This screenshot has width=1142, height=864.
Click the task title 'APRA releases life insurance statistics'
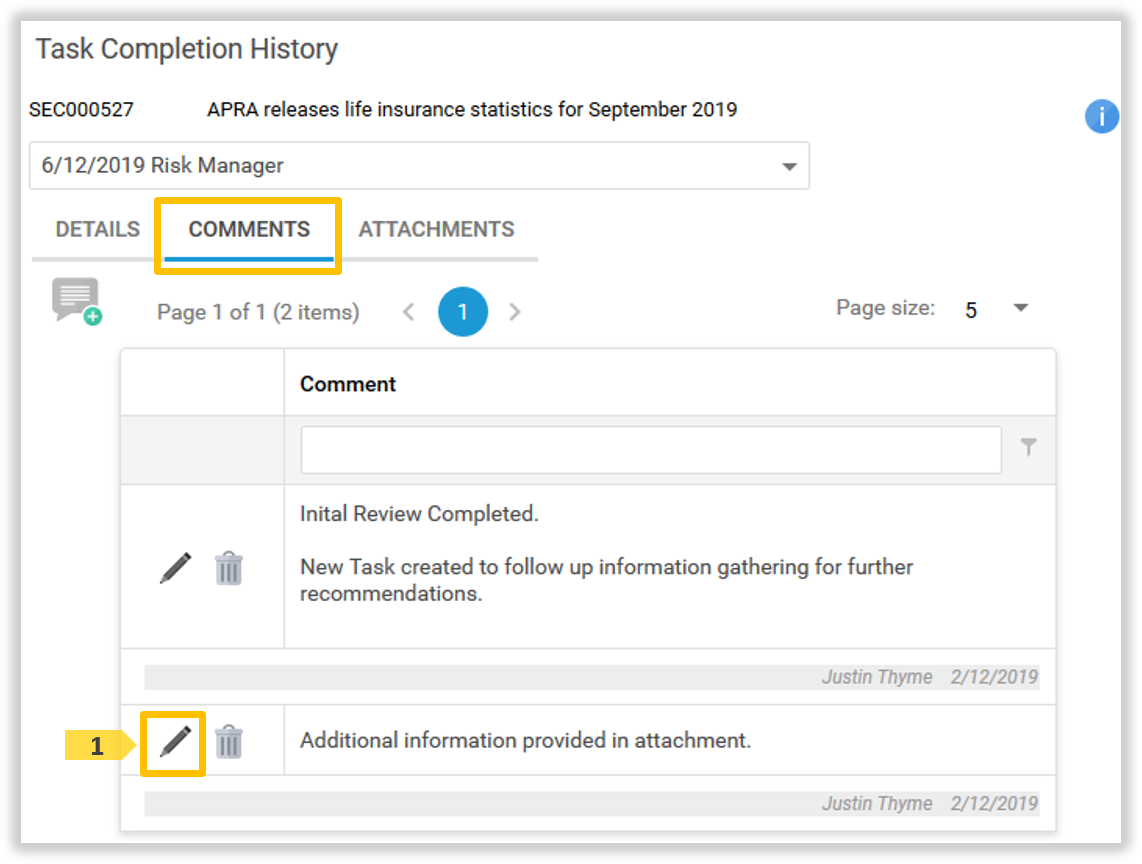pyautogui.click(x=471, y=110)
